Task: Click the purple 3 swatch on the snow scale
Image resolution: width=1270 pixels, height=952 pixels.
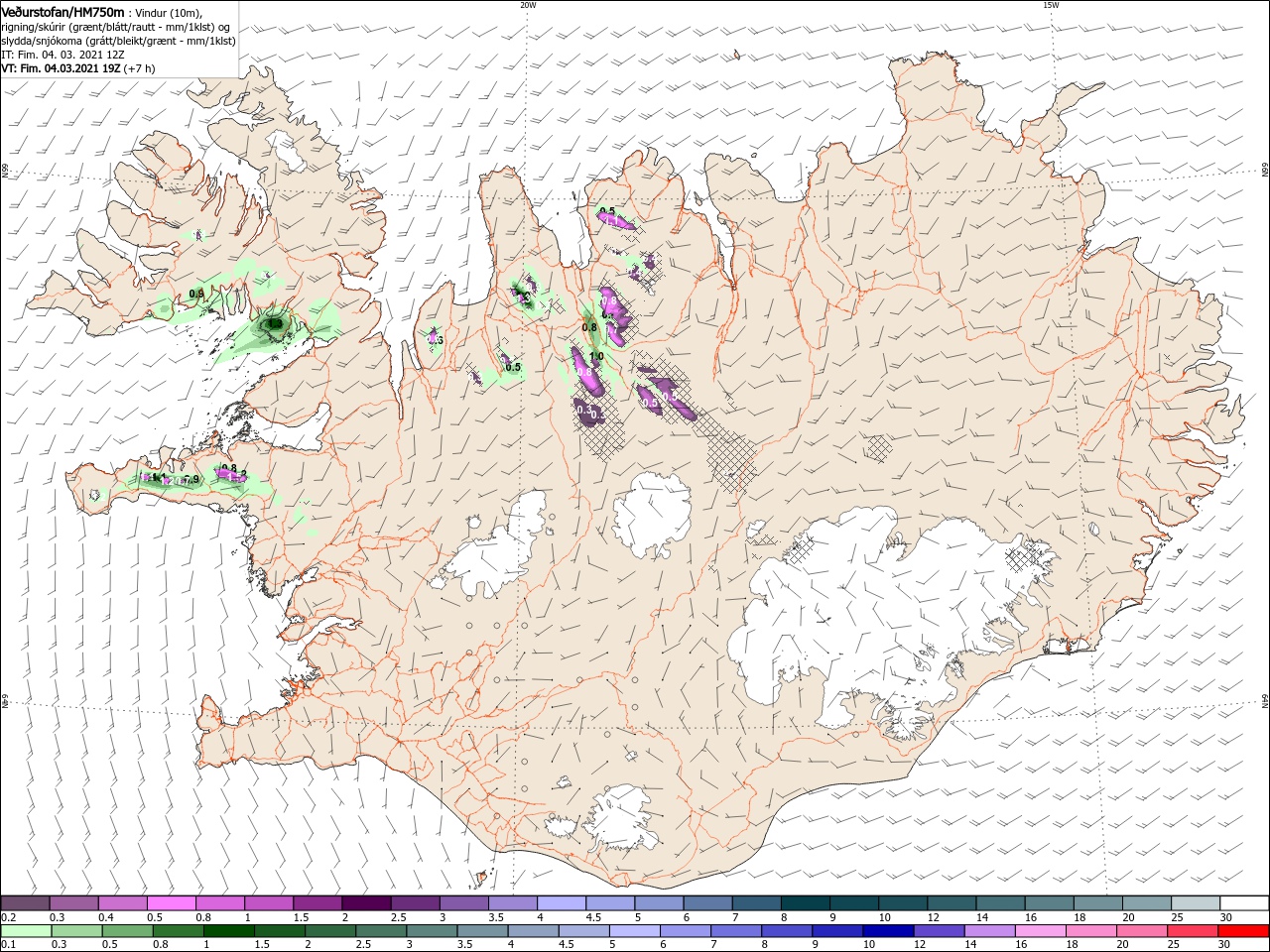Action: tap(462, 903)
